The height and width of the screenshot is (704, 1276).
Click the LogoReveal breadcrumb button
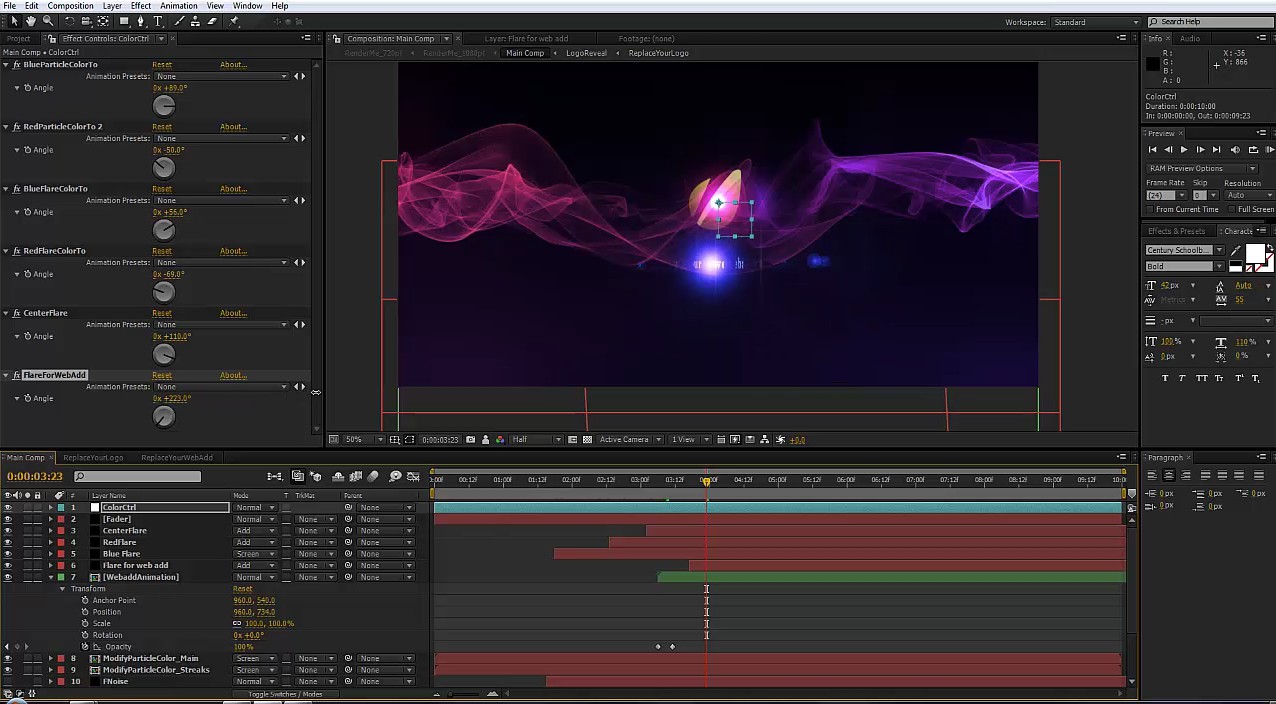[586, 53]
